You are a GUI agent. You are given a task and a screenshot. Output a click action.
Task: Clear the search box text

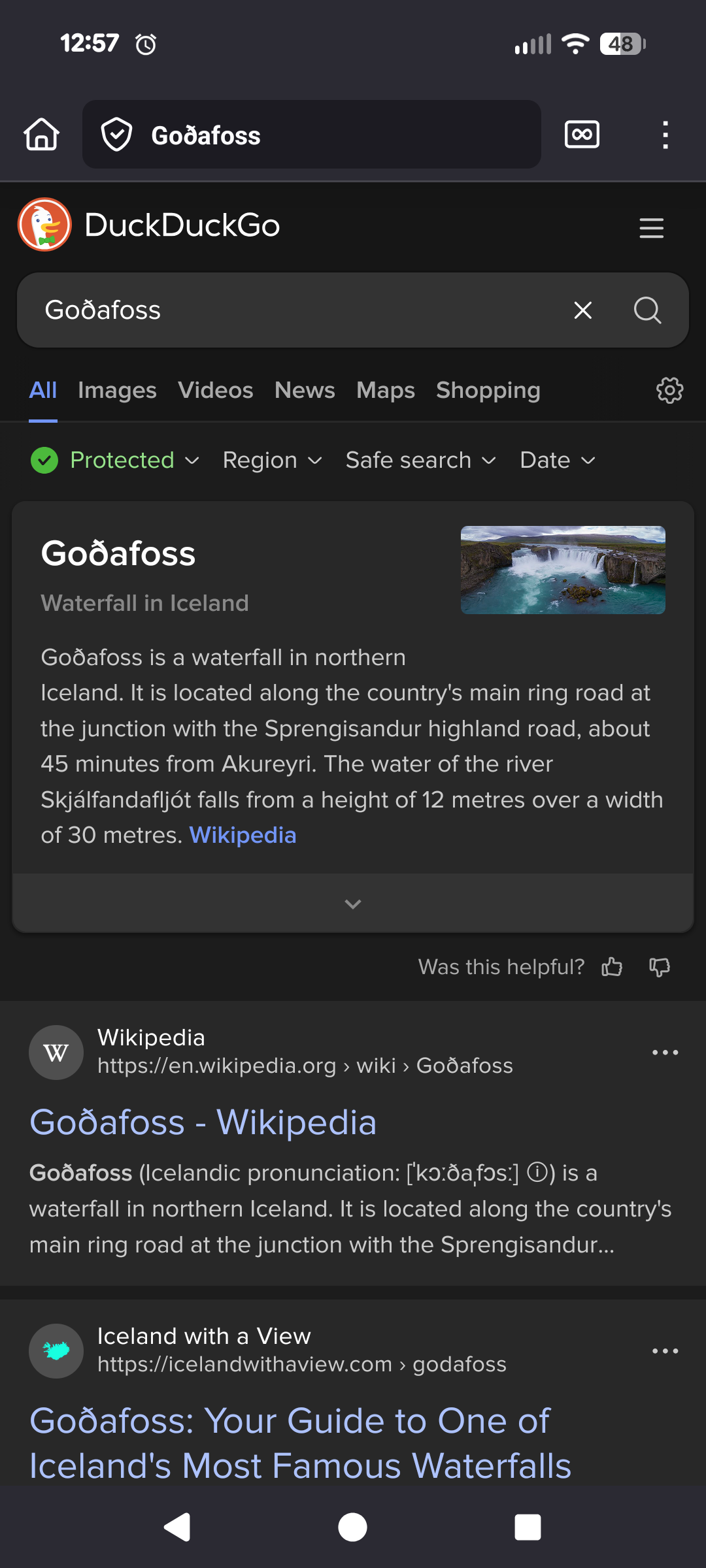click(582, 310)
